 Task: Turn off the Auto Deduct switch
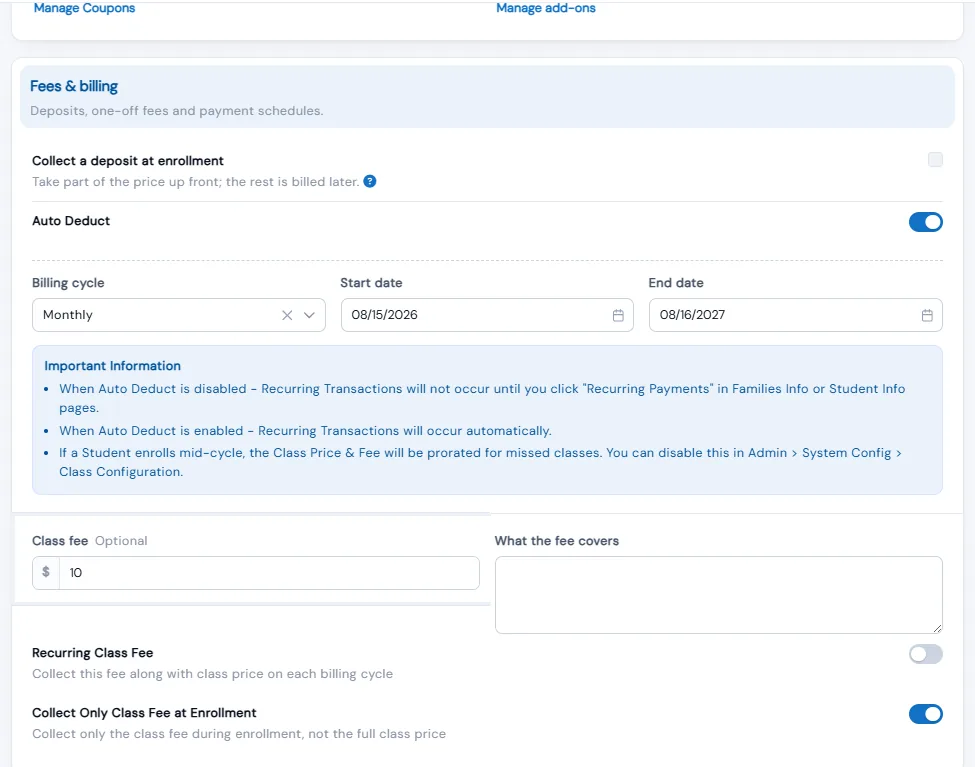click(x=925, y=222)
